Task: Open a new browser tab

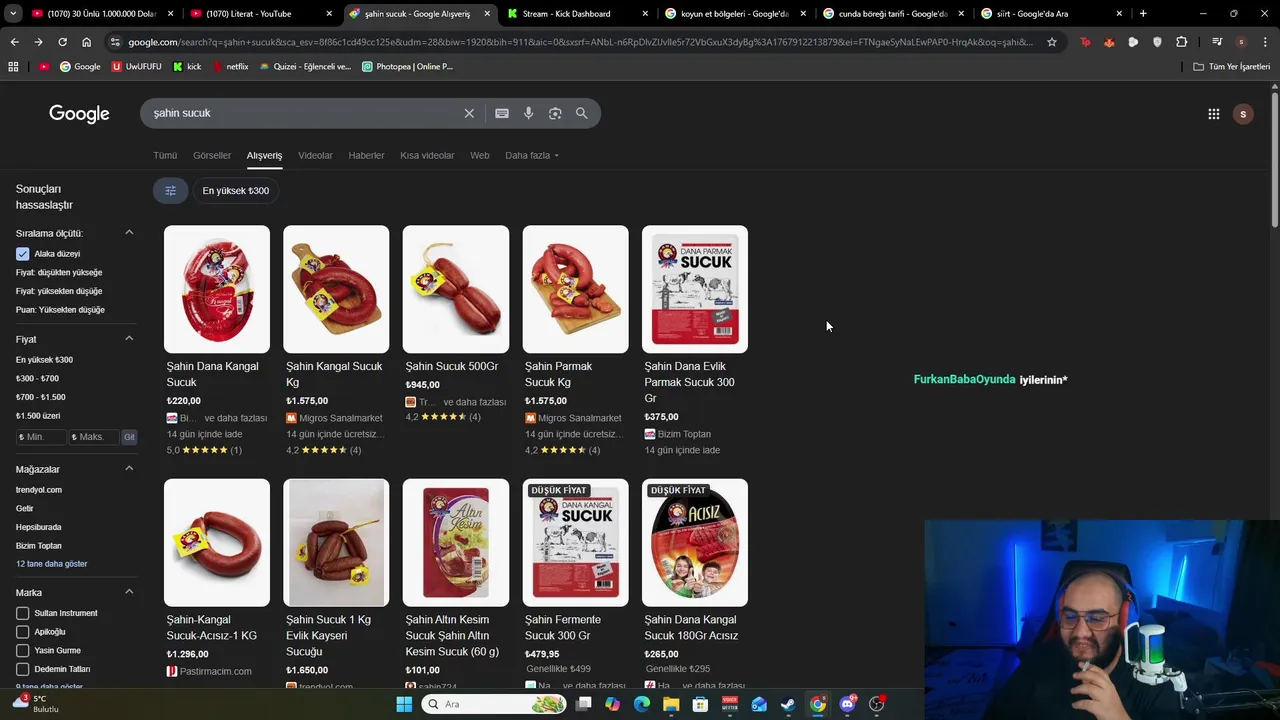Action: [x=1143, y=14]
